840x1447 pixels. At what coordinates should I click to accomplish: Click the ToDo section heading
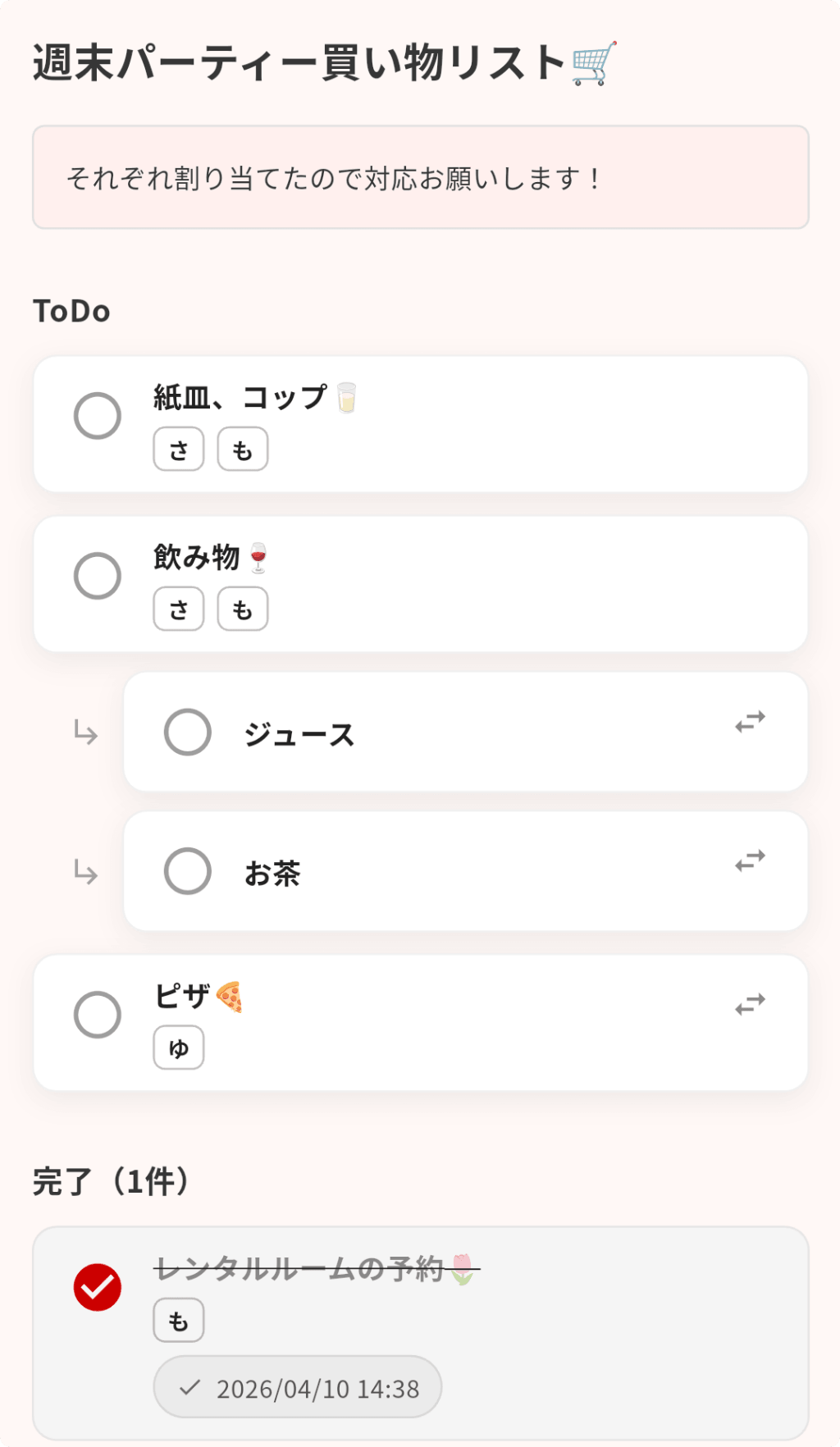(71, 312)
